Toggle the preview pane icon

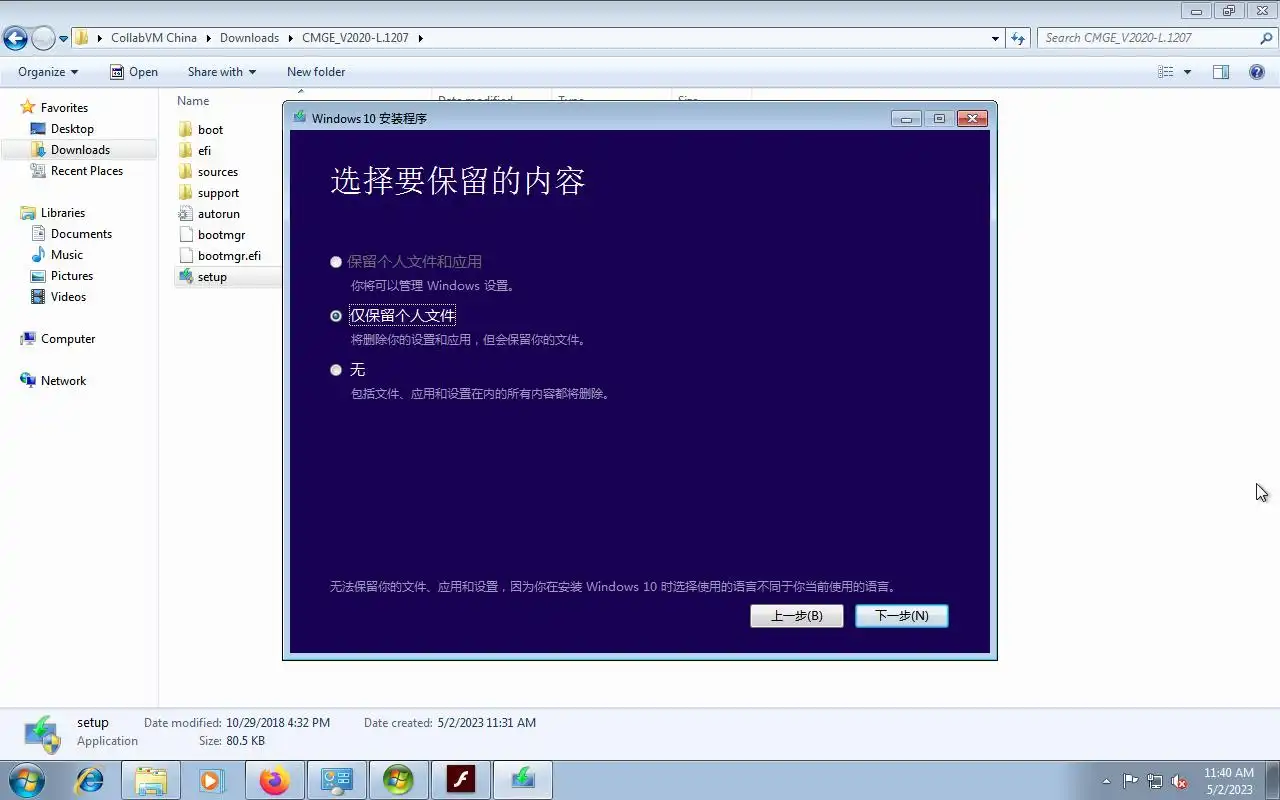coord(1221,72)
